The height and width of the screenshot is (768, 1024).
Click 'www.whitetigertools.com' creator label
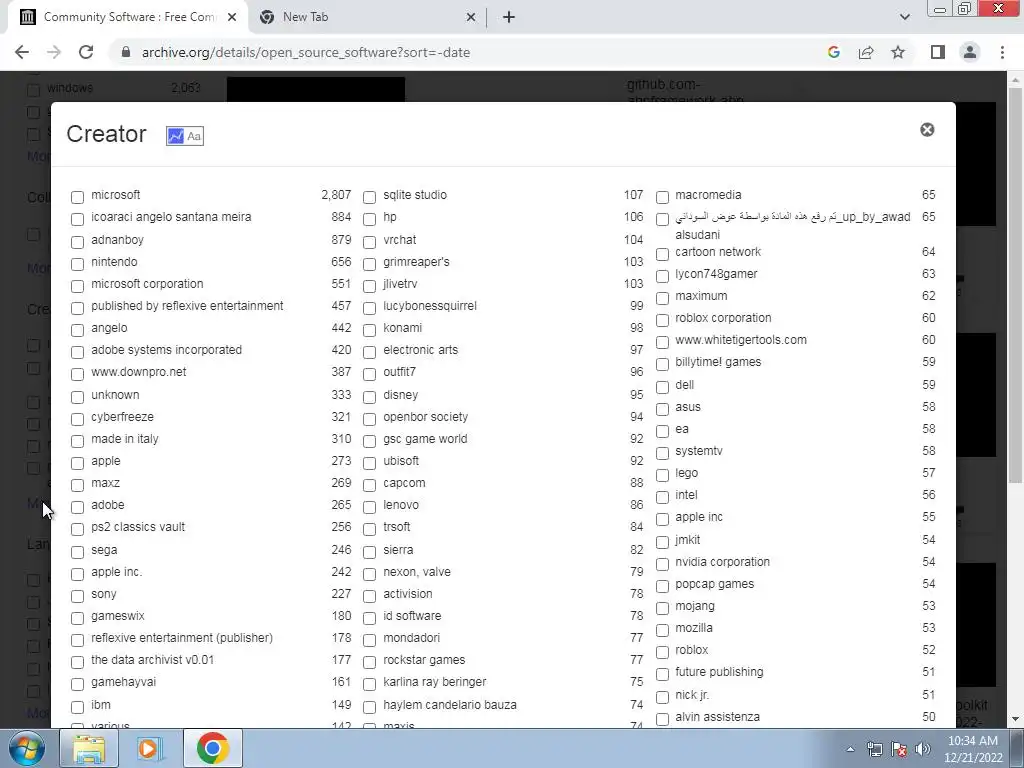coord(741,340)
